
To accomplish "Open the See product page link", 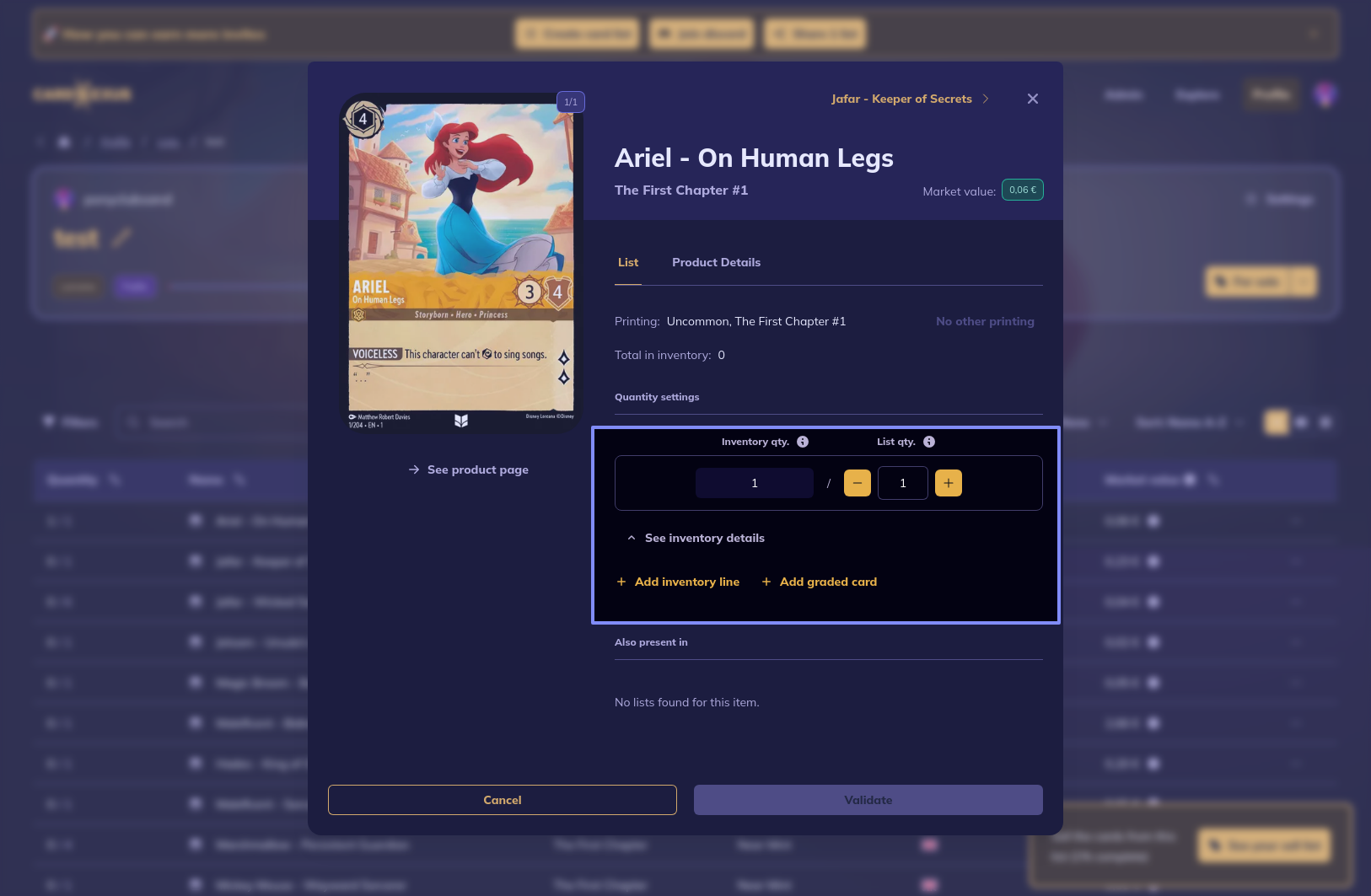I will click(x=469, y=469).
